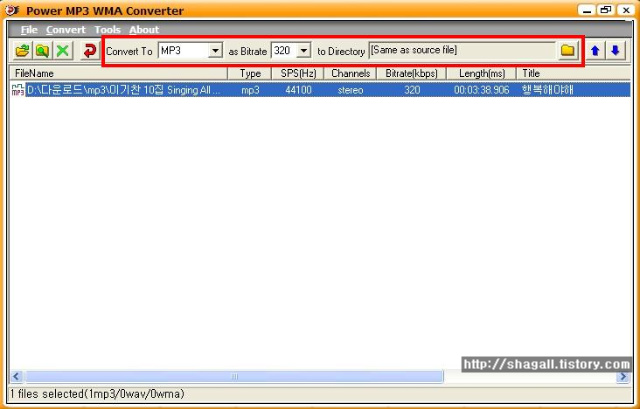Image resolution: width=640 pixels, height=409 pixels.
Task: Click the open files folder icon
Action: (x=22, y=51)
